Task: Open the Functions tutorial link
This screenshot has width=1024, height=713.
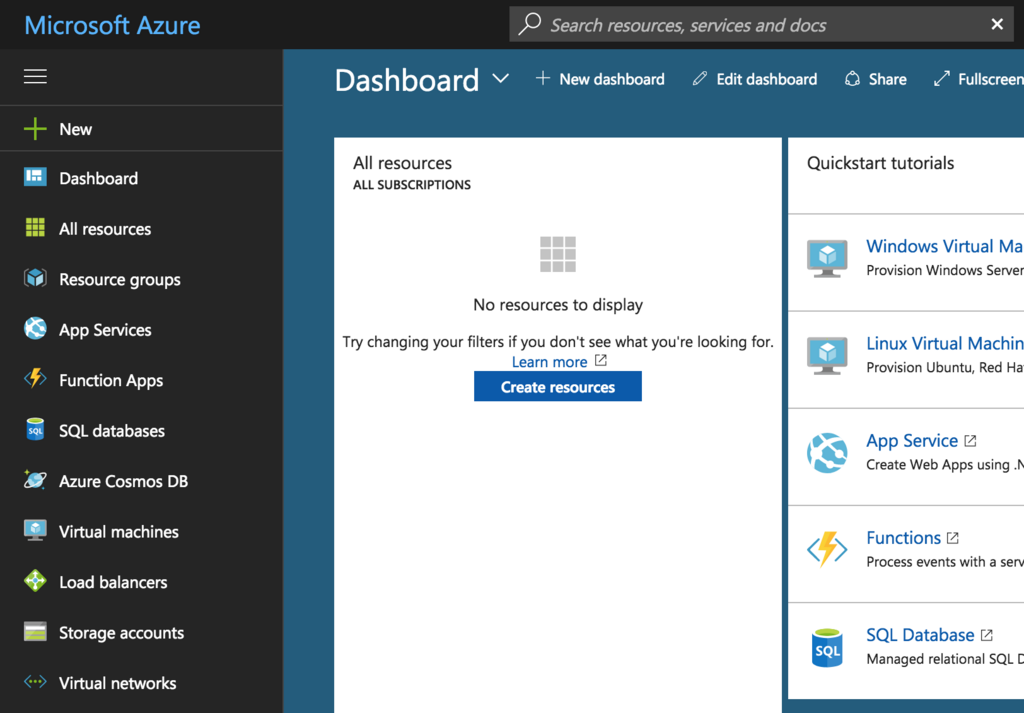Action: [903, 538]
